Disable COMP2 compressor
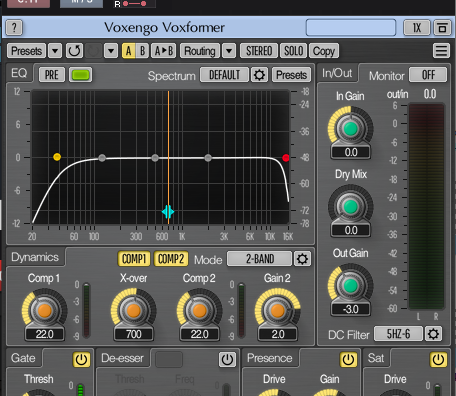 coord(171,259)
